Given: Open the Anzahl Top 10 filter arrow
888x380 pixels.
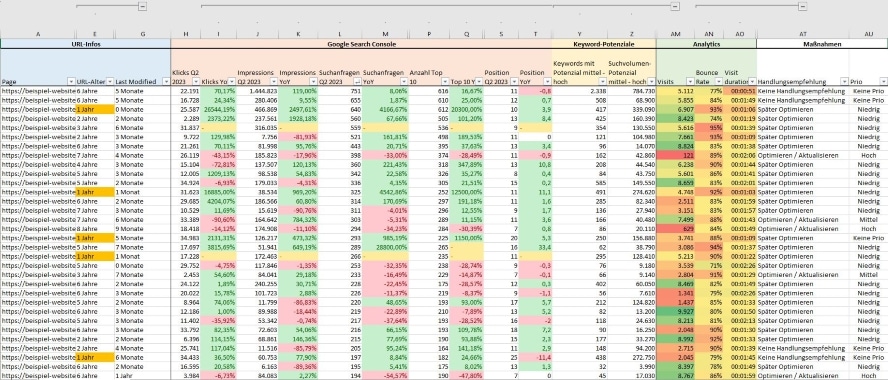Looking at the screenshot, I should click(445, 81).
